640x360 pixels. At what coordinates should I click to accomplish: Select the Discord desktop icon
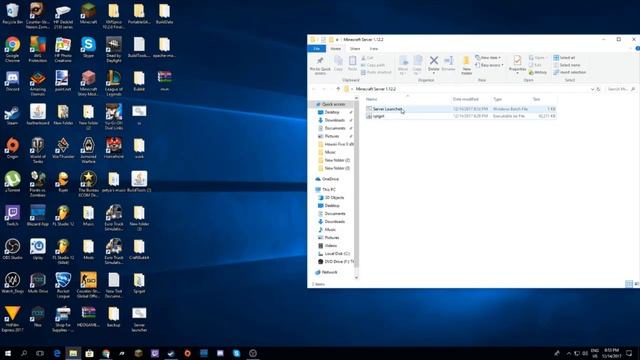click(x=12, y=81)
